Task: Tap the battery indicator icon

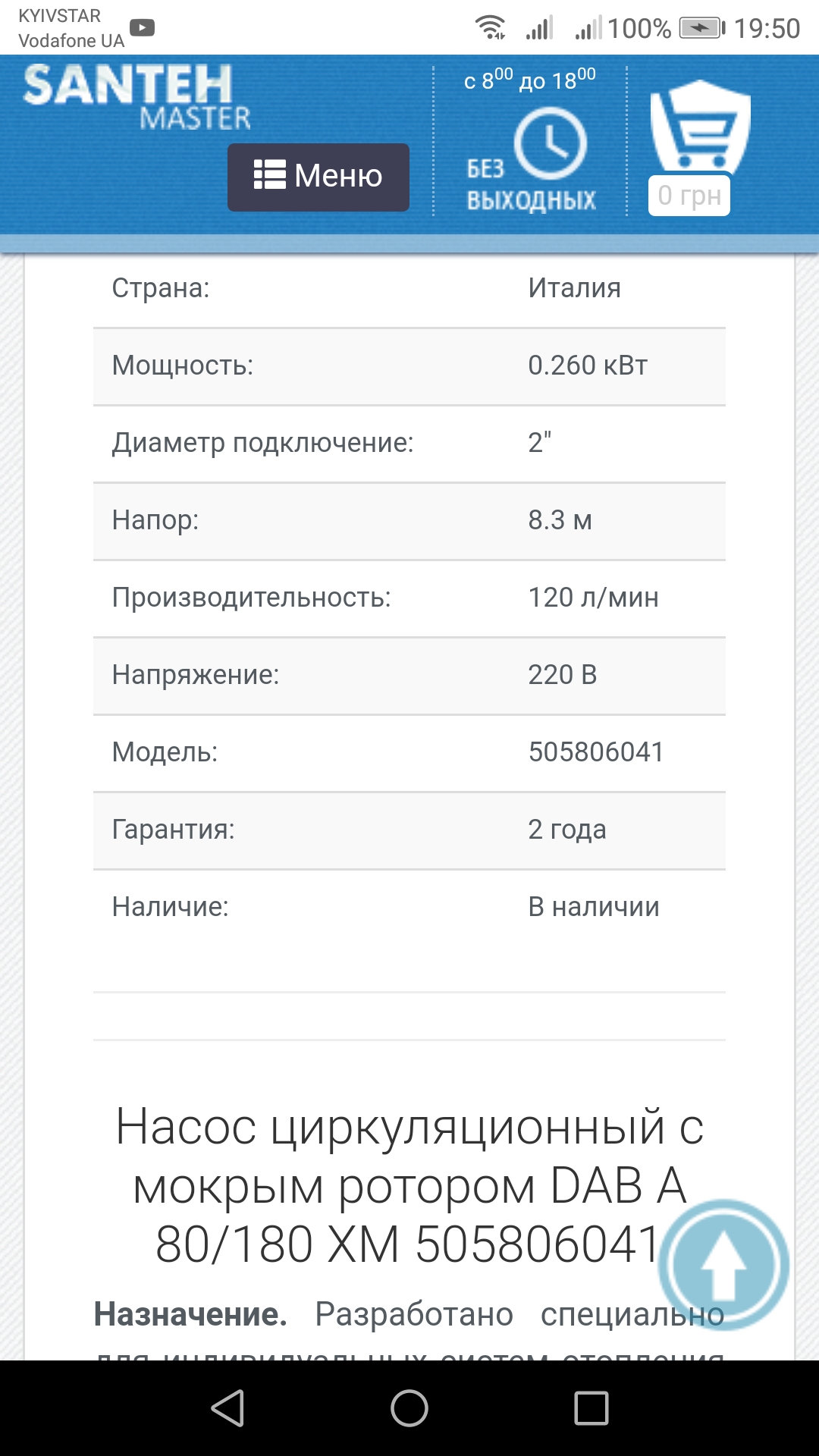Action: point(701,28)
